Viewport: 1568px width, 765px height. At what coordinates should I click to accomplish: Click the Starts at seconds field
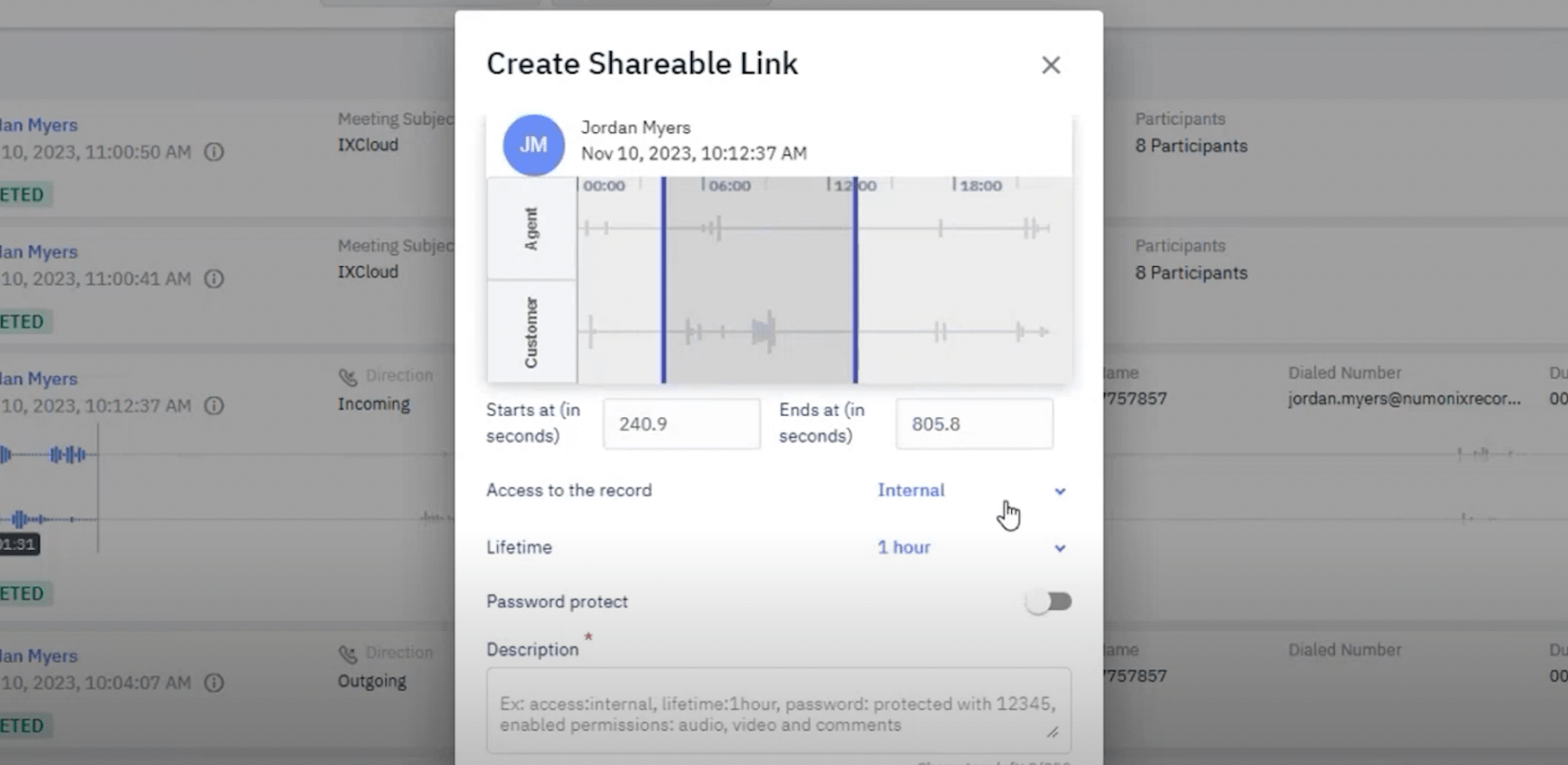(x=681, y=424)
